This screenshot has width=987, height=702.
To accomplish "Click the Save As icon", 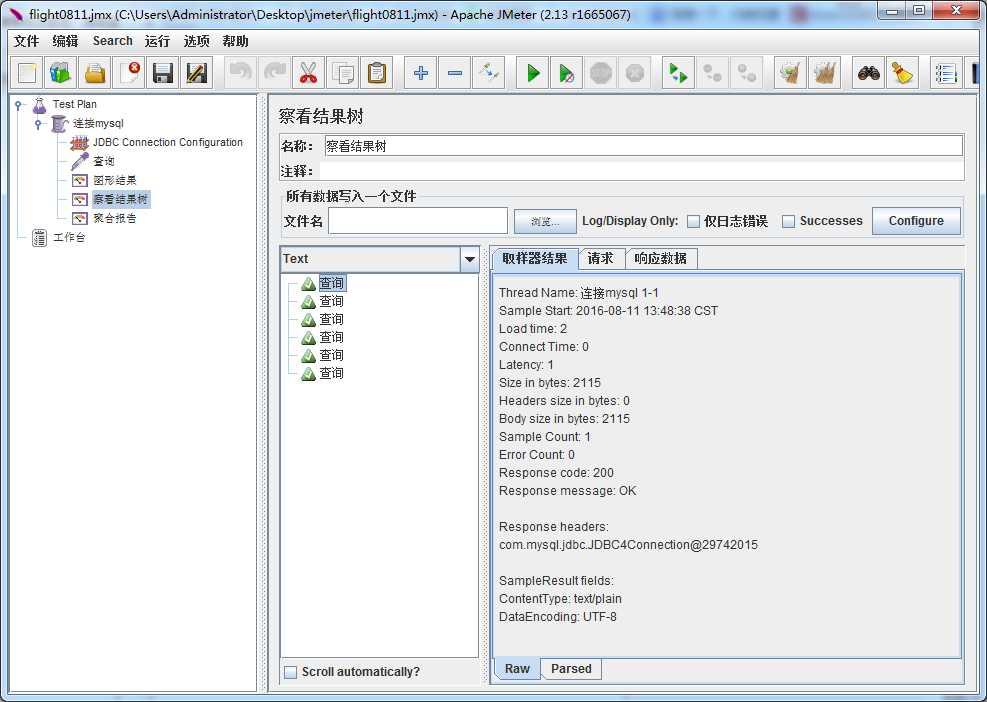I will tap(197, 73).
